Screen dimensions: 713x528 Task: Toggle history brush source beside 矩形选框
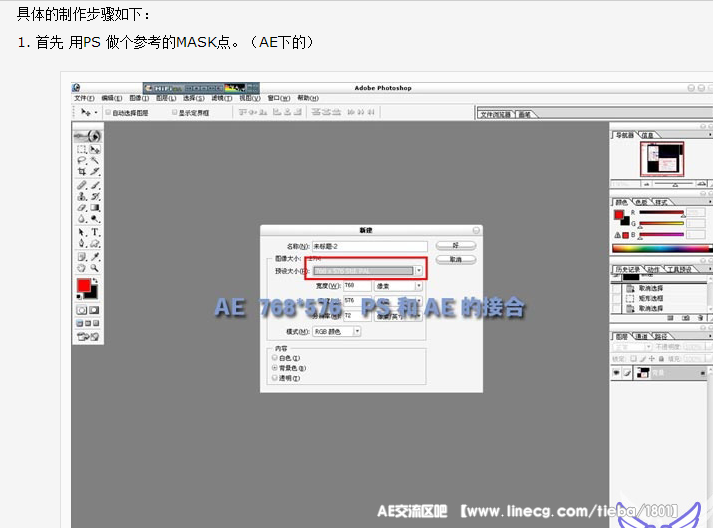(x=616, y=298)
